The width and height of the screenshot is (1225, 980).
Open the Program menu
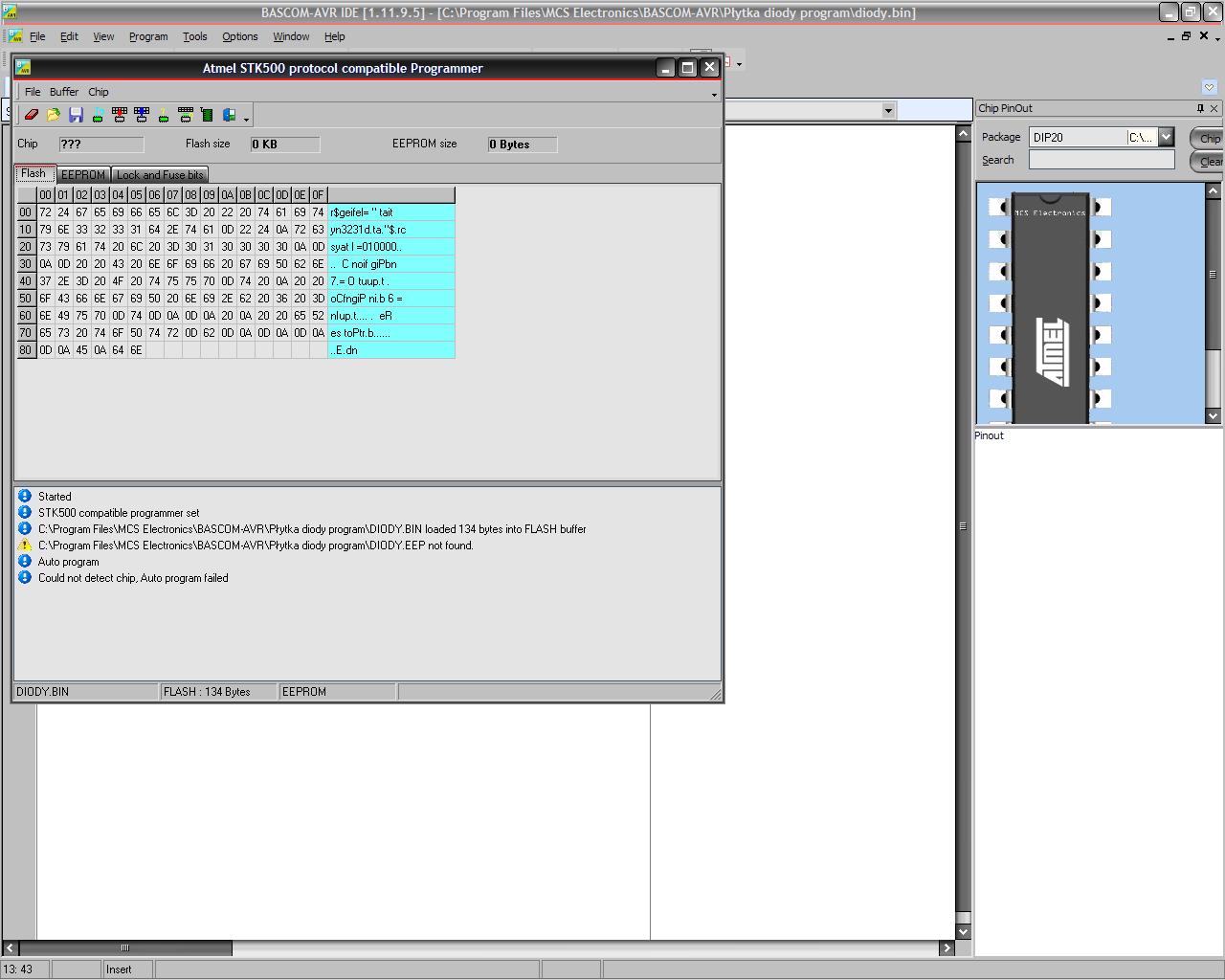tap(148, 36)
